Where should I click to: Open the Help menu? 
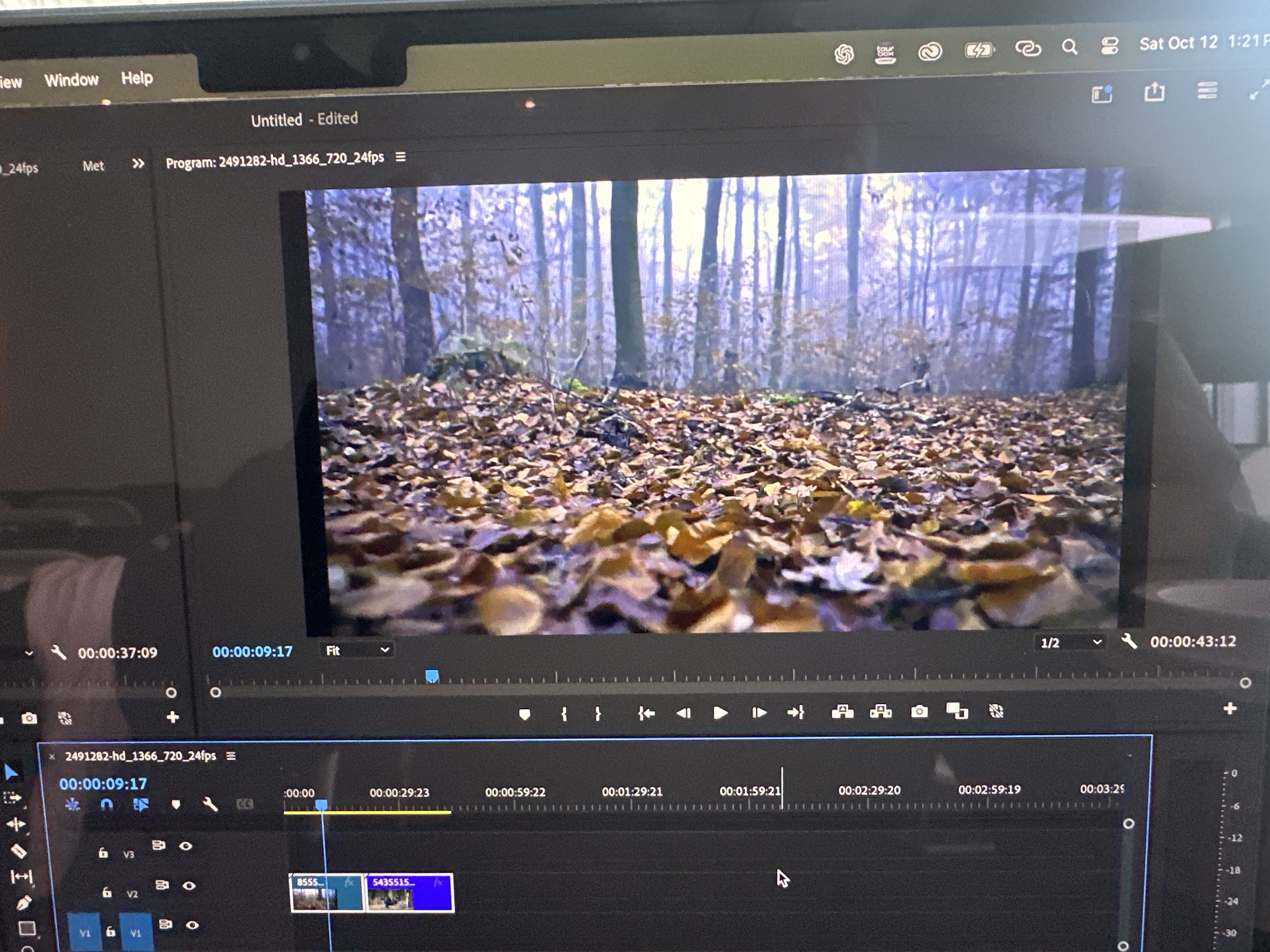137,77
